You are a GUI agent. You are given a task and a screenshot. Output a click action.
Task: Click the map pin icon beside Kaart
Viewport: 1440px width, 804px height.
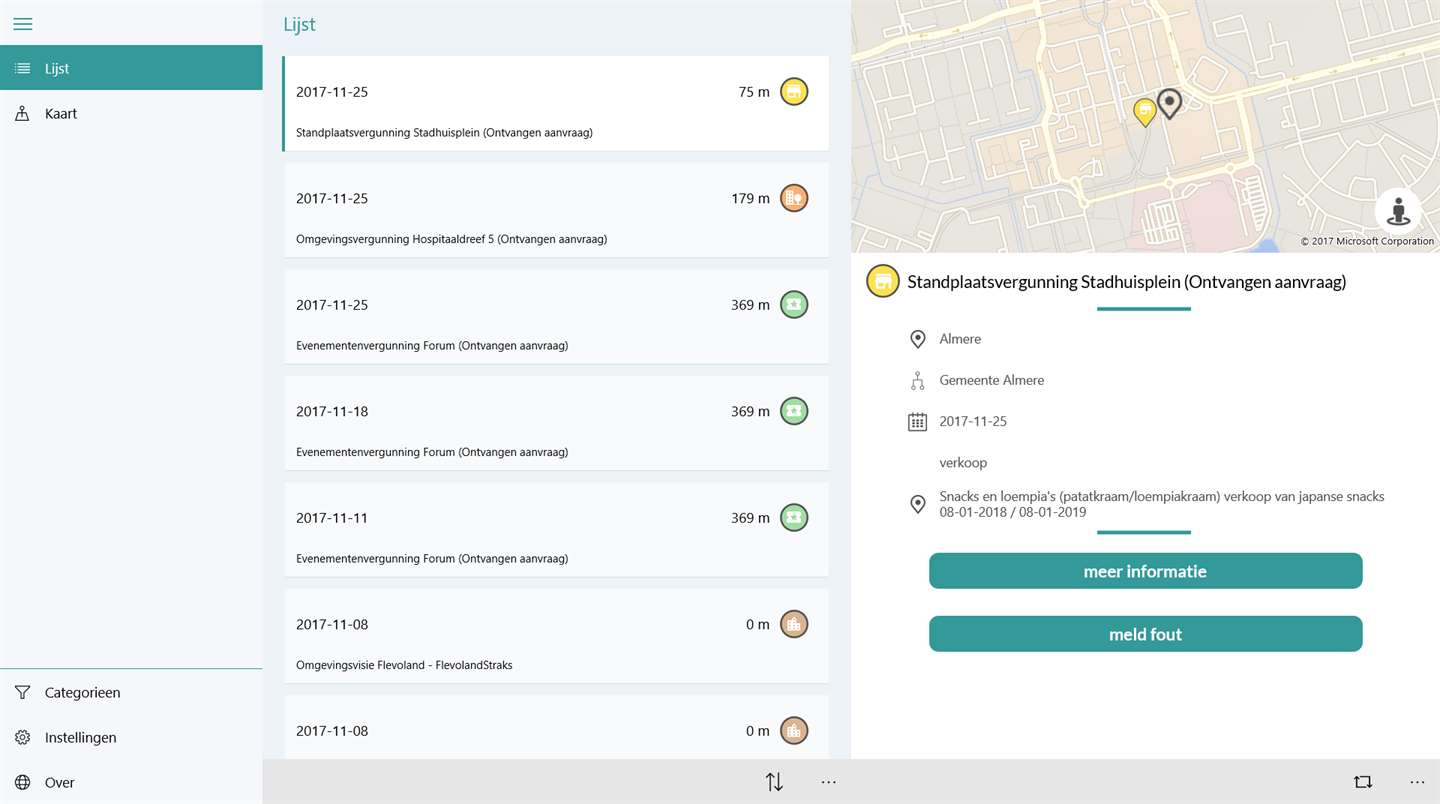(22, 114)
